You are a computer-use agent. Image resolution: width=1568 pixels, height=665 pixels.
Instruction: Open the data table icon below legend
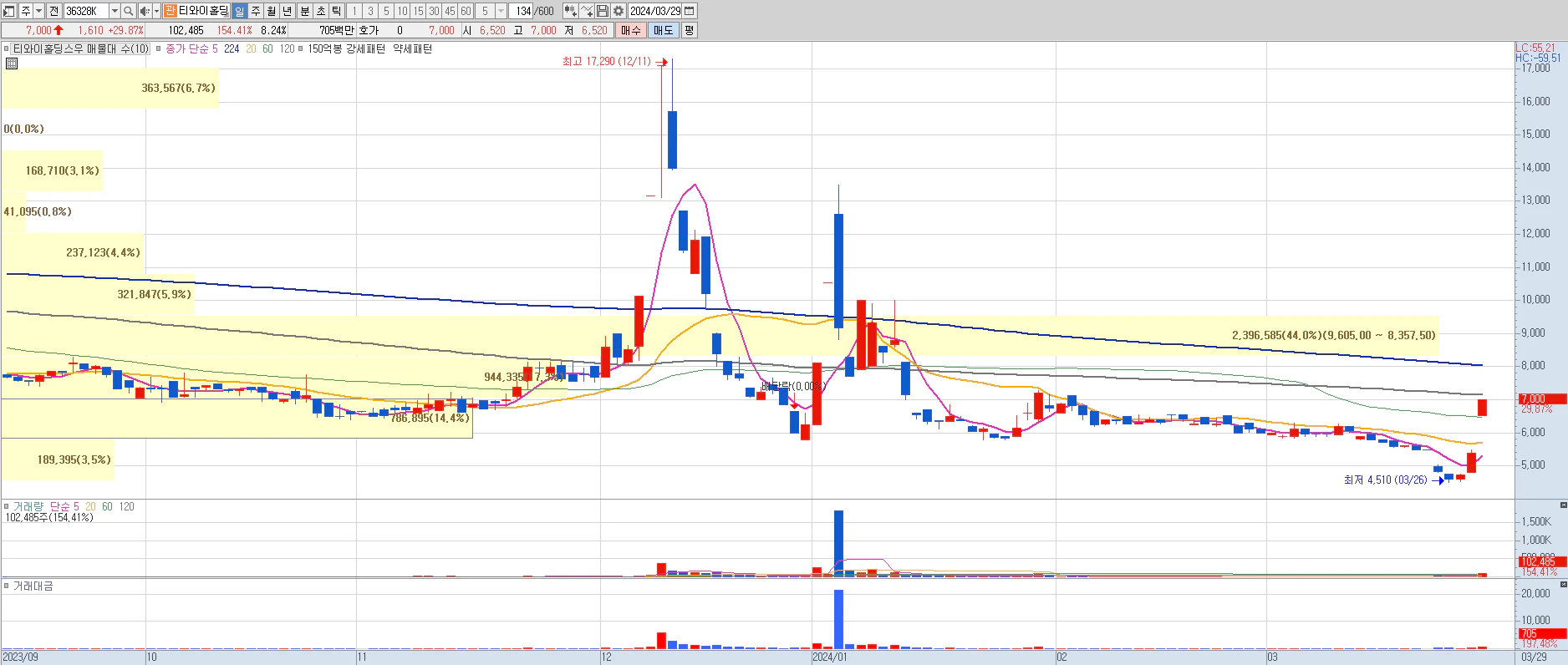[x=12, y=63]
